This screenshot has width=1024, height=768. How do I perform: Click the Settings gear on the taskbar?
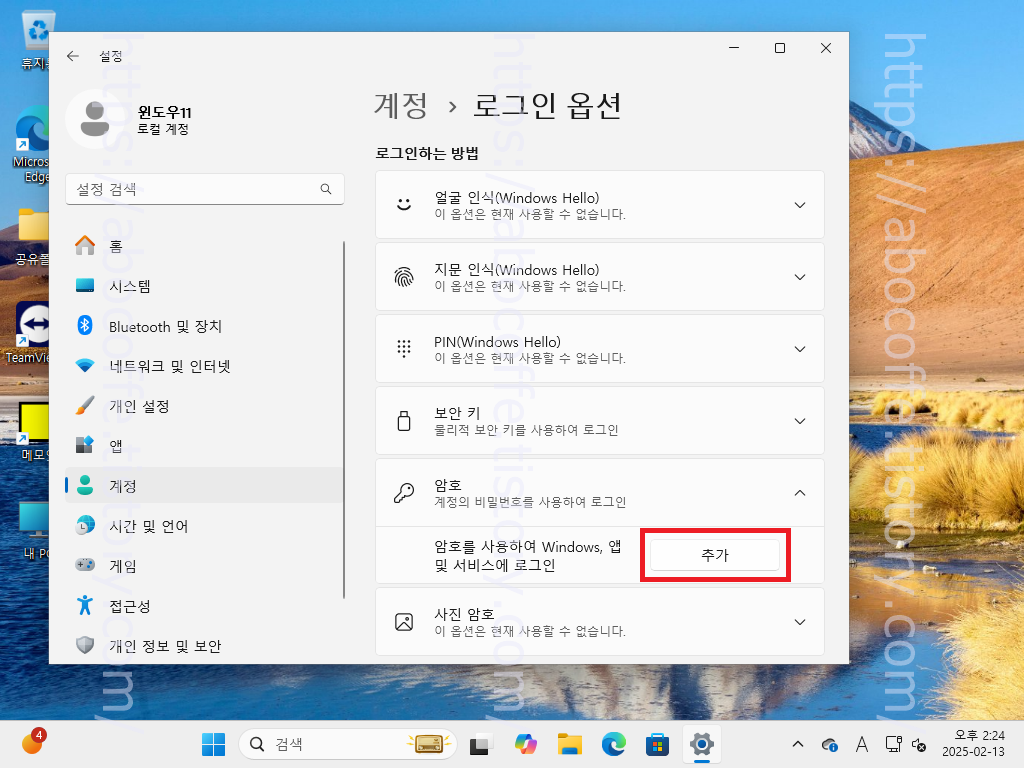701,744
